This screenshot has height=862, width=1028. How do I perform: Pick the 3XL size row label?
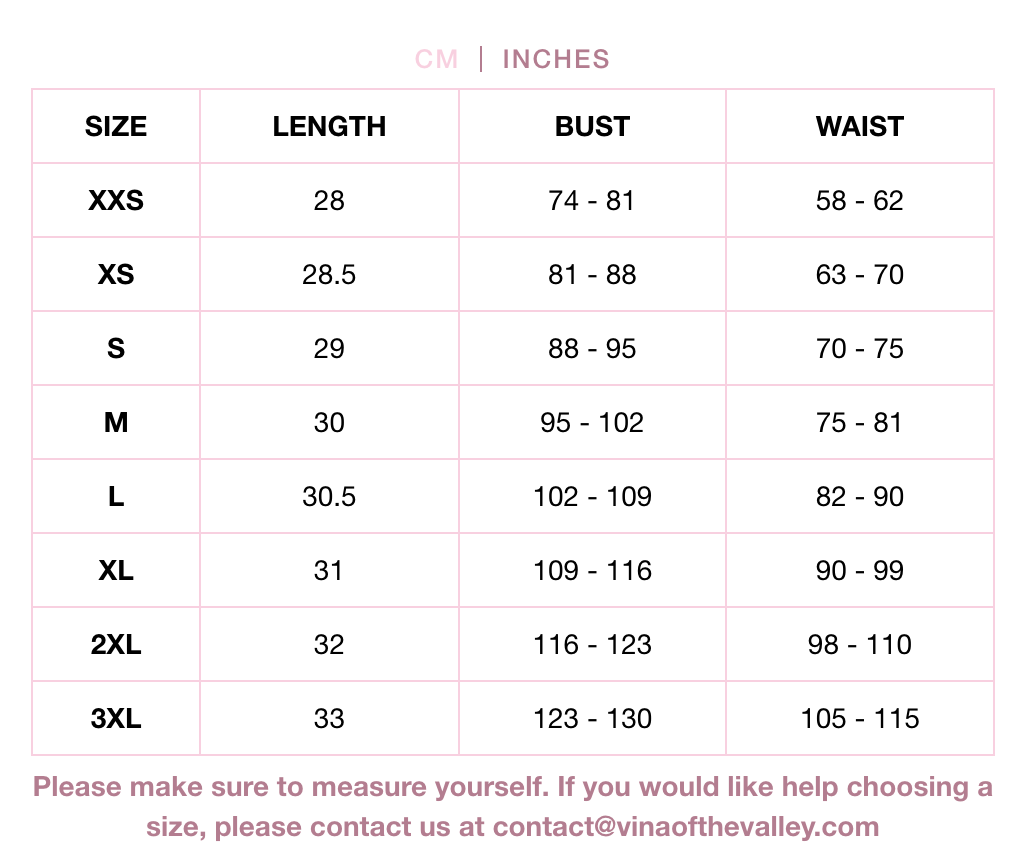pyautogui.click(x=116, y=719)
